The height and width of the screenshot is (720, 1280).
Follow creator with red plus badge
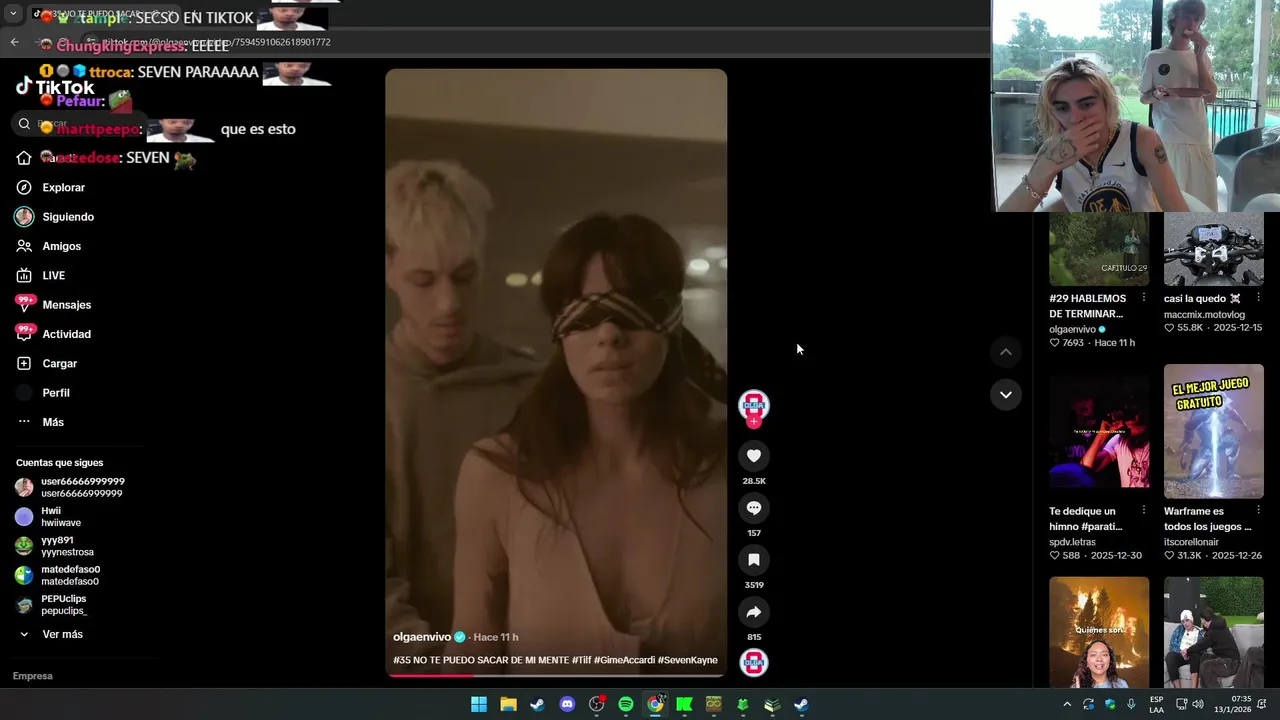click(x=754, y=422)
